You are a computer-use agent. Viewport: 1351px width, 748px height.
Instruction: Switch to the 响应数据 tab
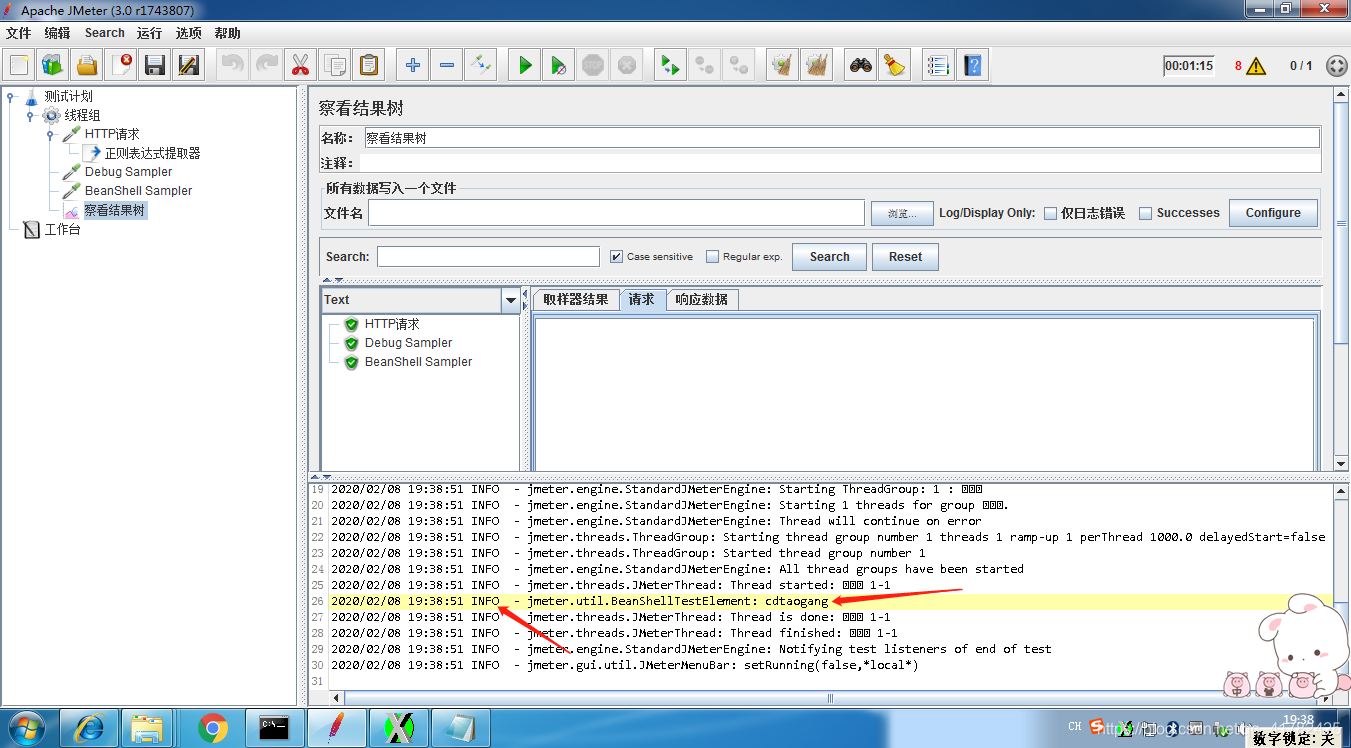click(702, 299)
